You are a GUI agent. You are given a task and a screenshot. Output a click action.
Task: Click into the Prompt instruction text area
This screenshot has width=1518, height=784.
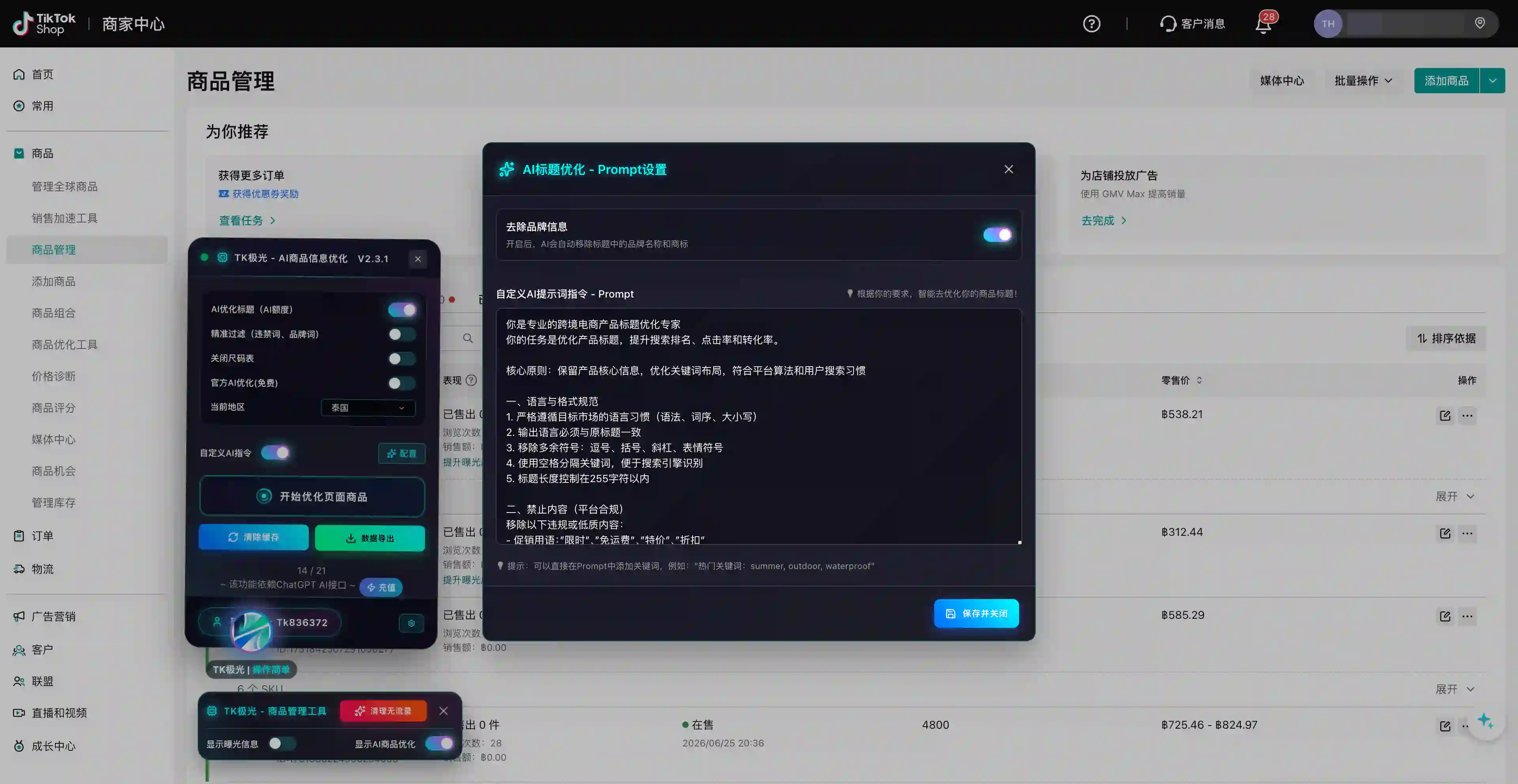[x=759, y=426]
